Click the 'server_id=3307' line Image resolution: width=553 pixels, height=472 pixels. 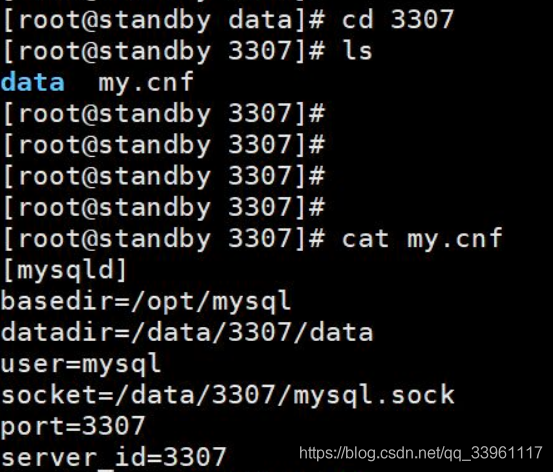pyautogui.click(x=114, y=458)
